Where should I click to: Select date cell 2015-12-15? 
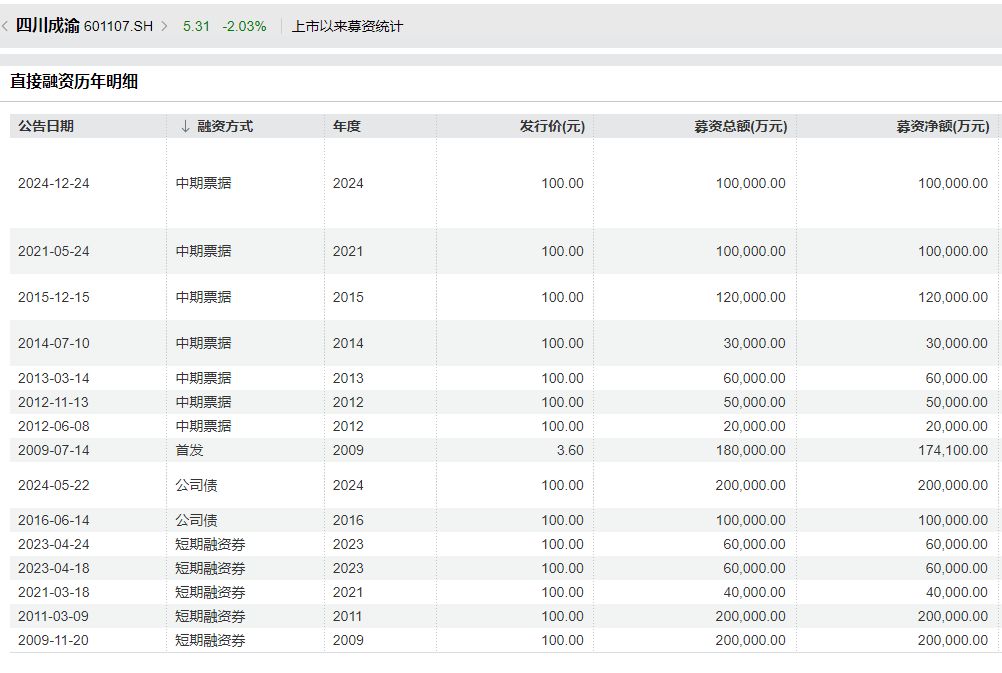point(54,297)
